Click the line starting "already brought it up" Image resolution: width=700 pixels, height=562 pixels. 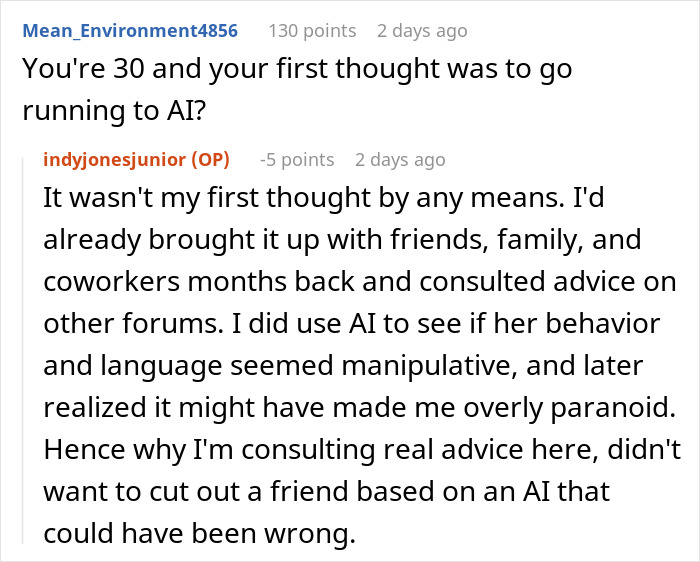click(340, 241)
